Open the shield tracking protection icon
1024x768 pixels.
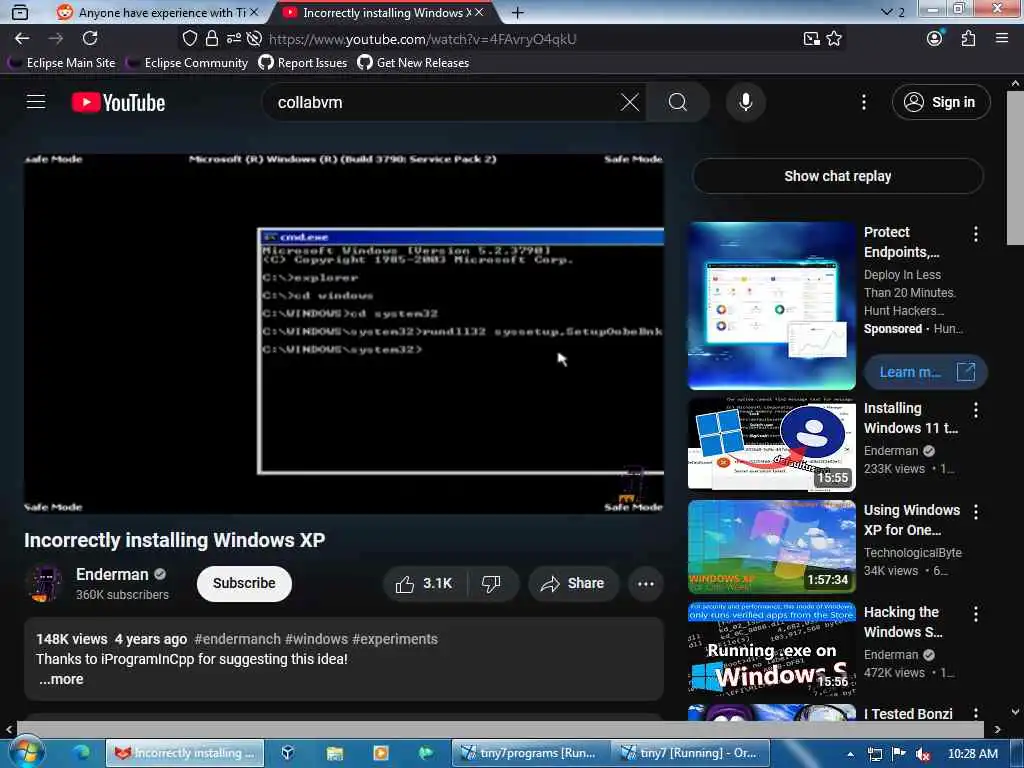[x=189, y=39]
